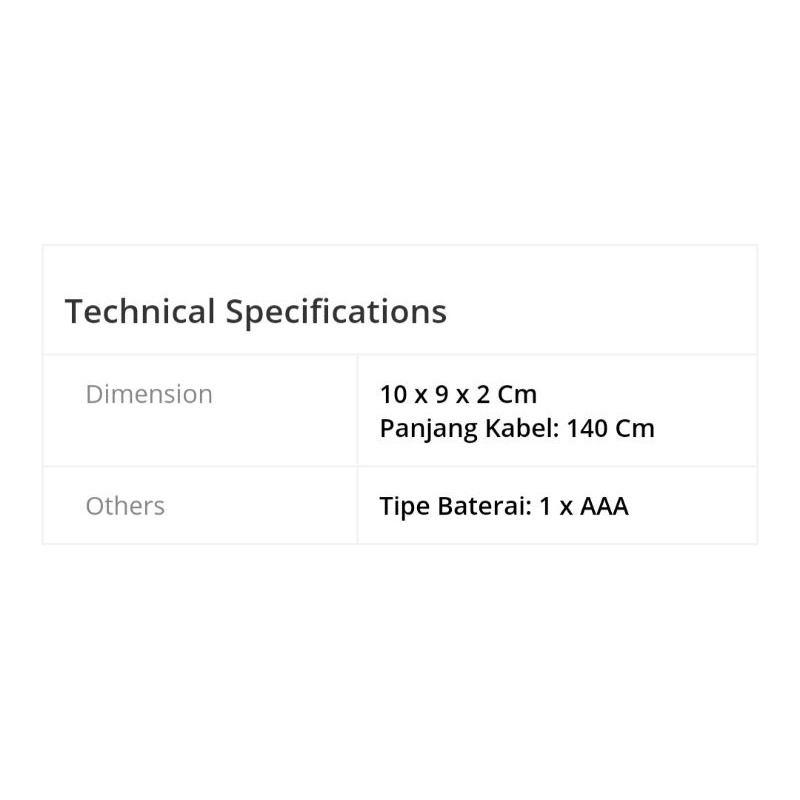Click the AAA battery type text
Viewport: 800px width, 800px height.
[604, 506]
